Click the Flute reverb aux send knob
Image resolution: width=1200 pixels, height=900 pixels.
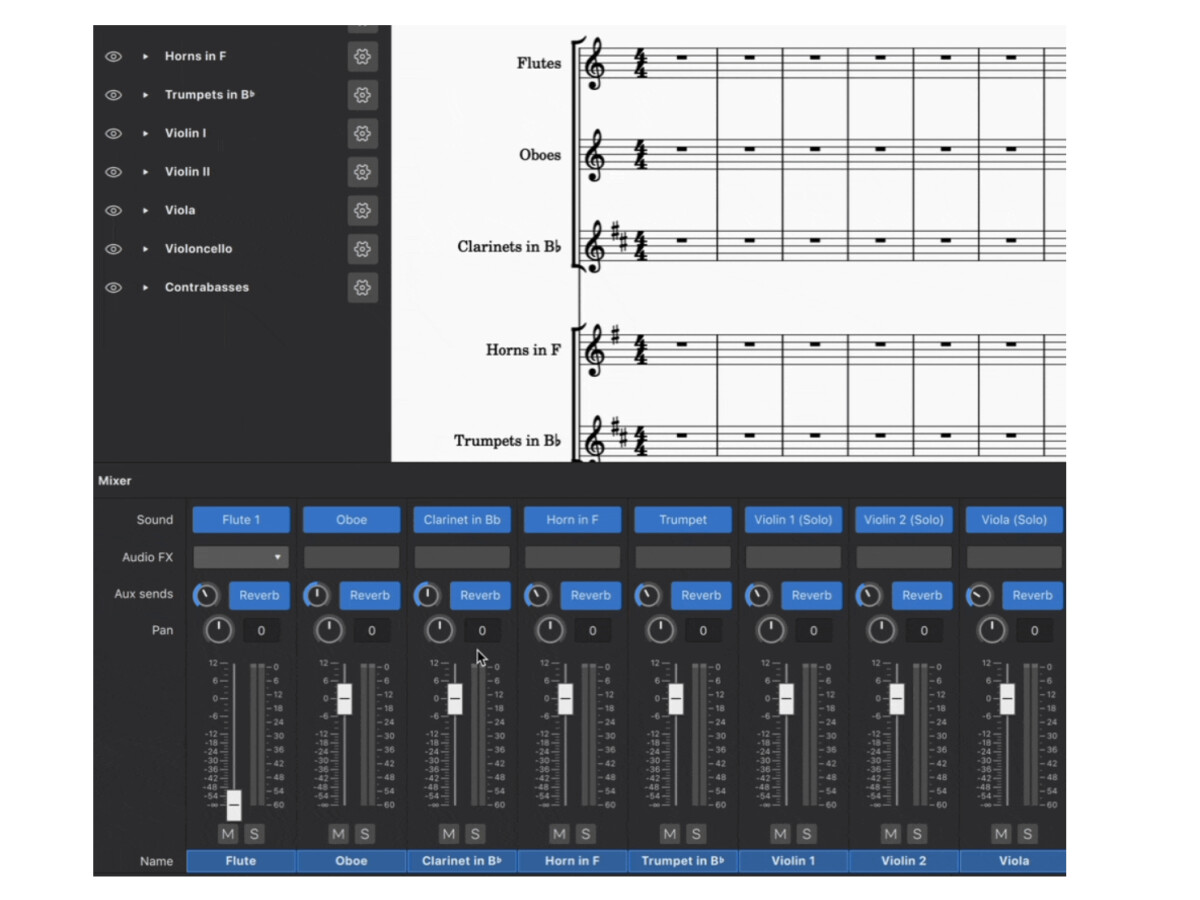(206, 596)
